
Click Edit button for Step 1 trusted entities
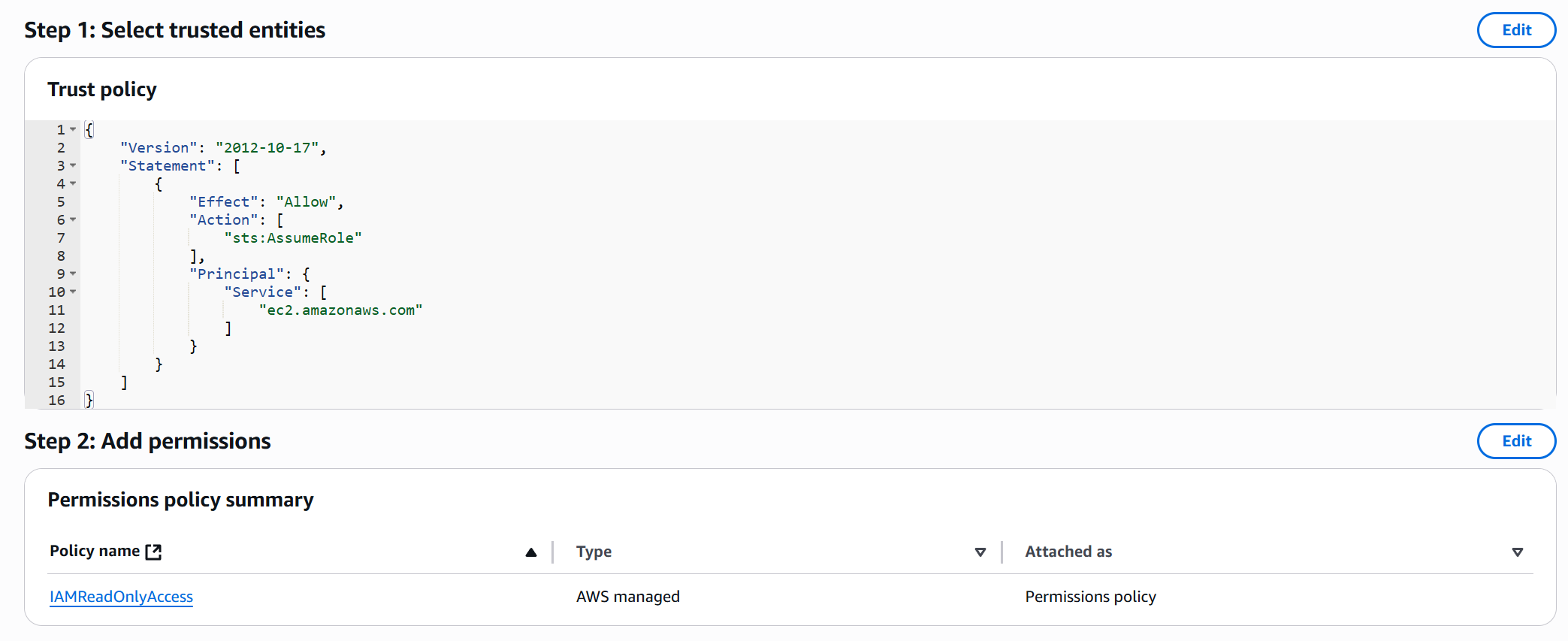tap(1515, 30)
